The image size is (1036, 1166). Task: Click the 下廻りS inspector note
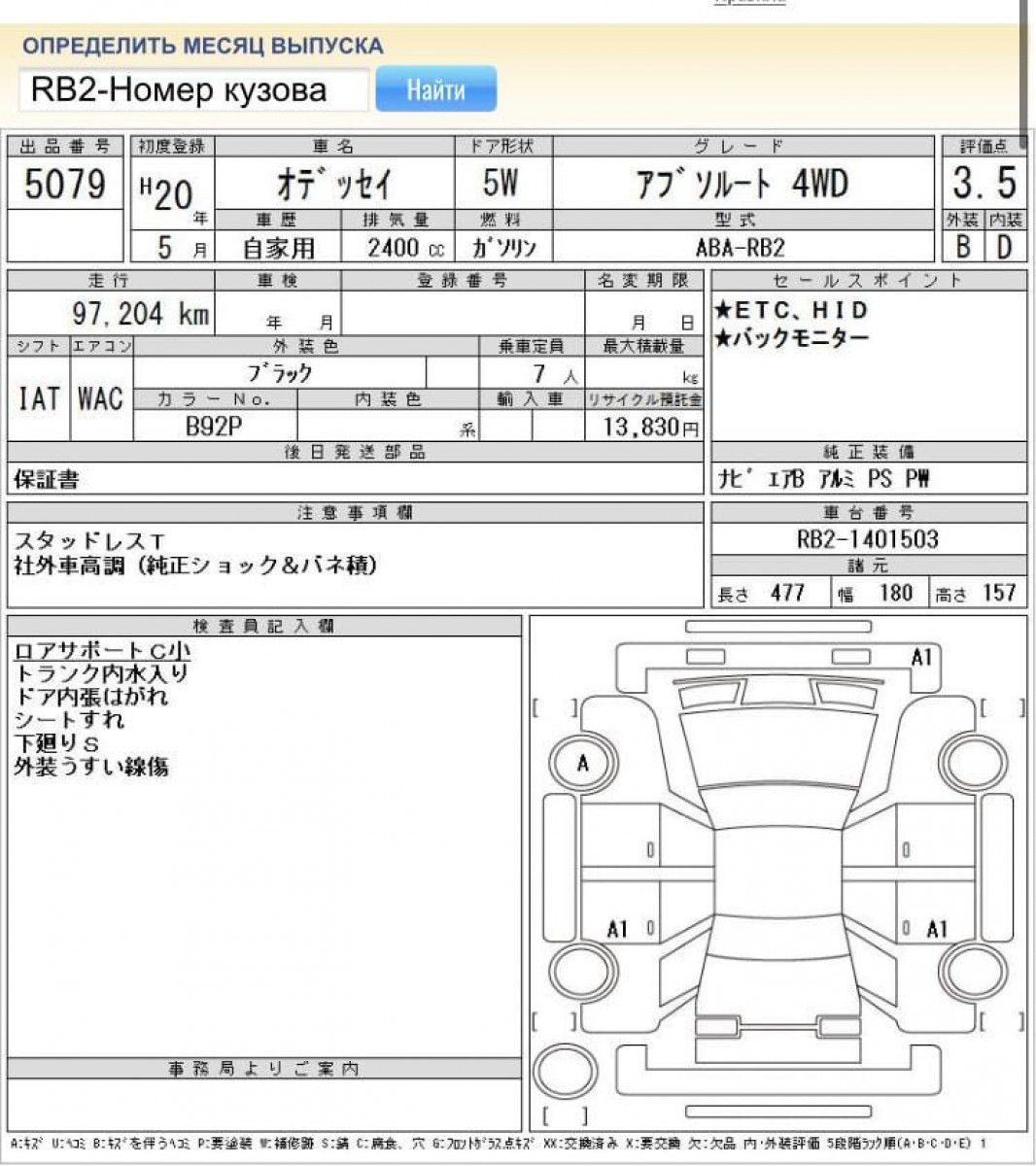(56, 743)
